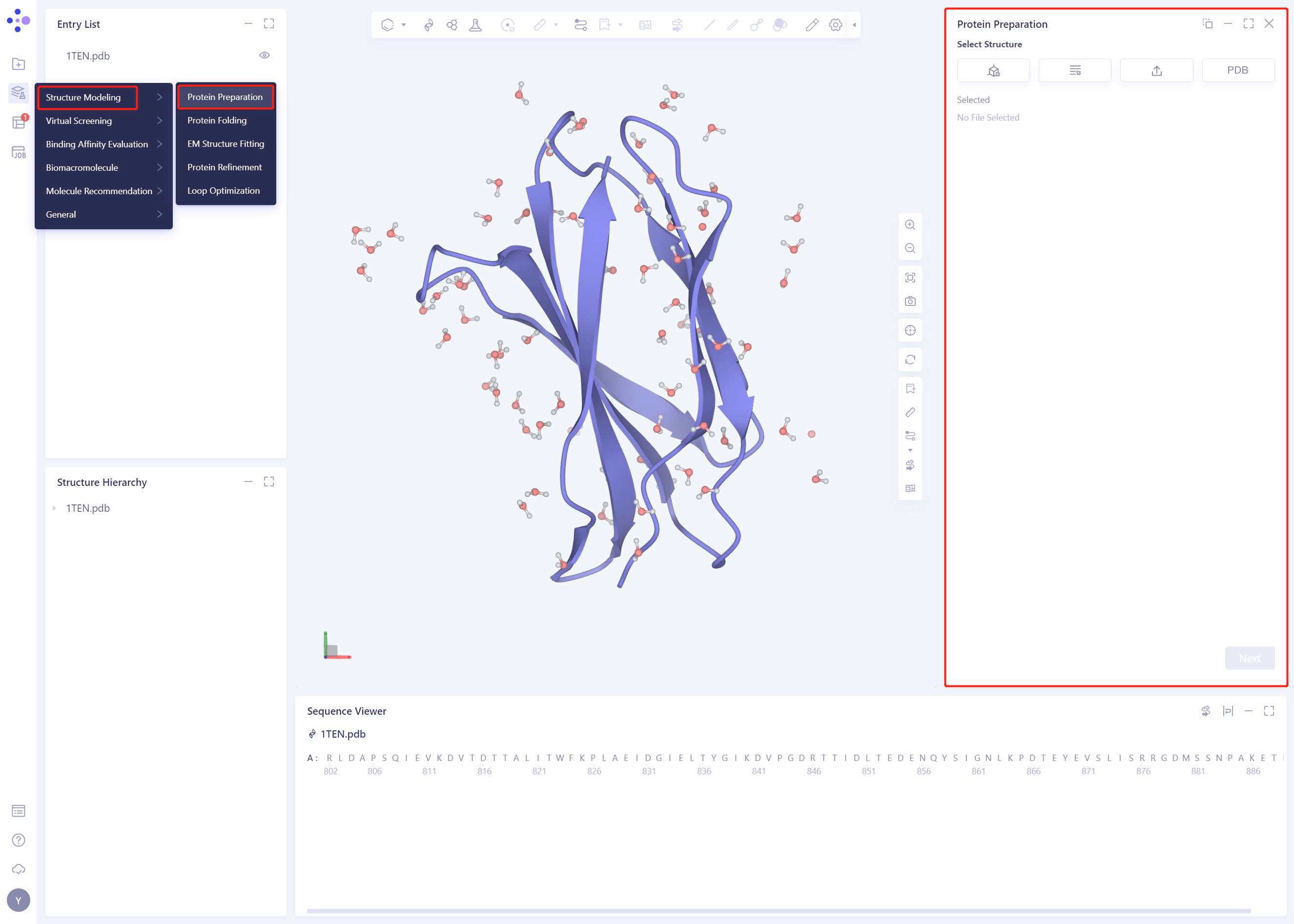The height and width of the screenshot is (924, 1294).
Task: Click the sequence wrap toggle in Sequence Viewer
Action: point(1228,711)
